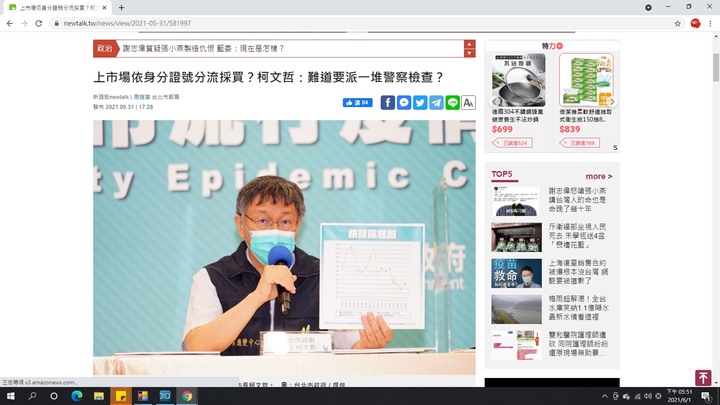The width and height of the screenshot is (720, 405).
Task: Open the action center notification icon
Action: (x=706, y=396)
